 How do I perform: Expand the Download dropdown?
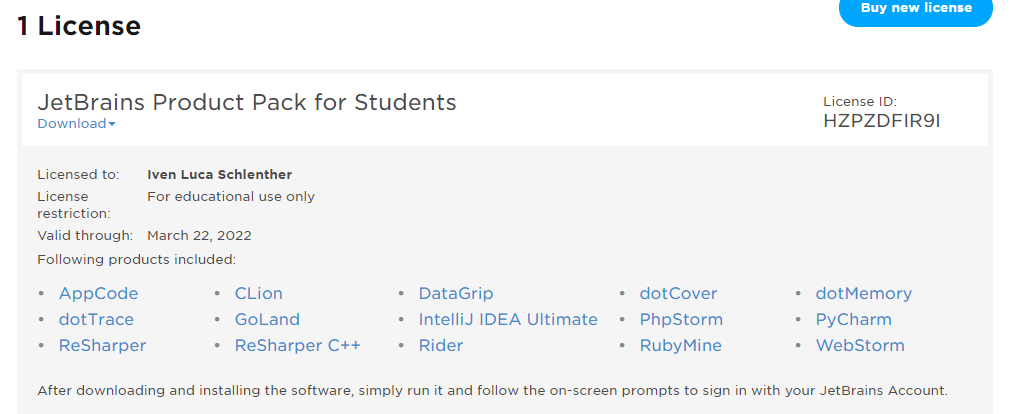coord(76,124)
